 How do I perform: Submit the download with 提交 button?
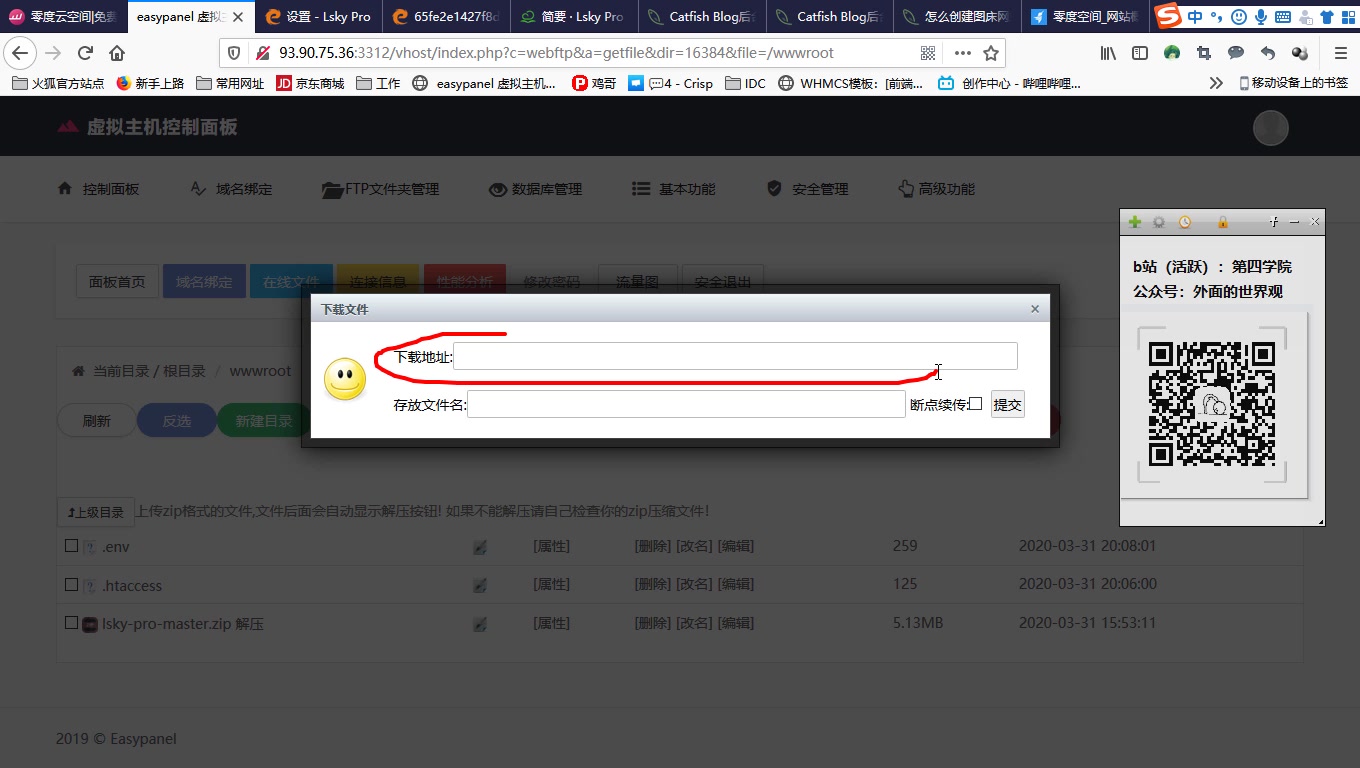(x=1007, y=404)
